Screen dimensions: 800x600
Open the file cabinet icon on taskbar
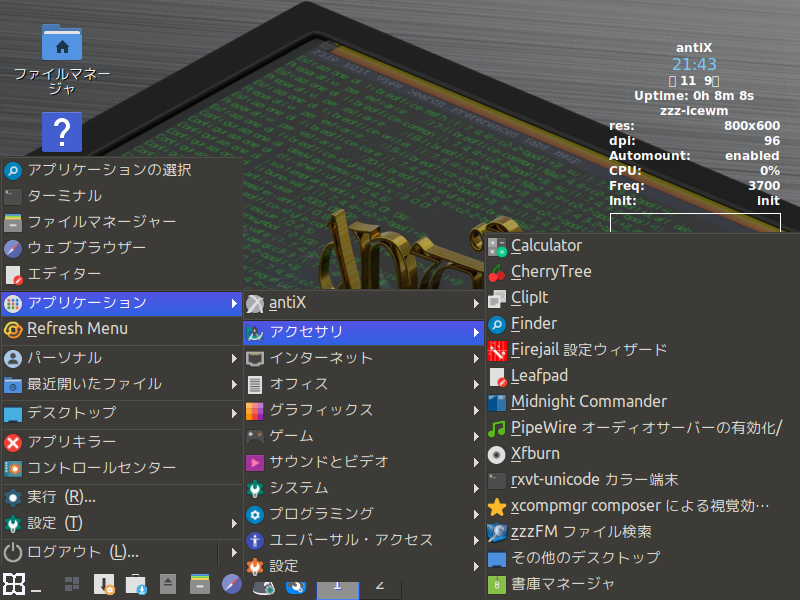pyautogui.click(x=199, y=584)
